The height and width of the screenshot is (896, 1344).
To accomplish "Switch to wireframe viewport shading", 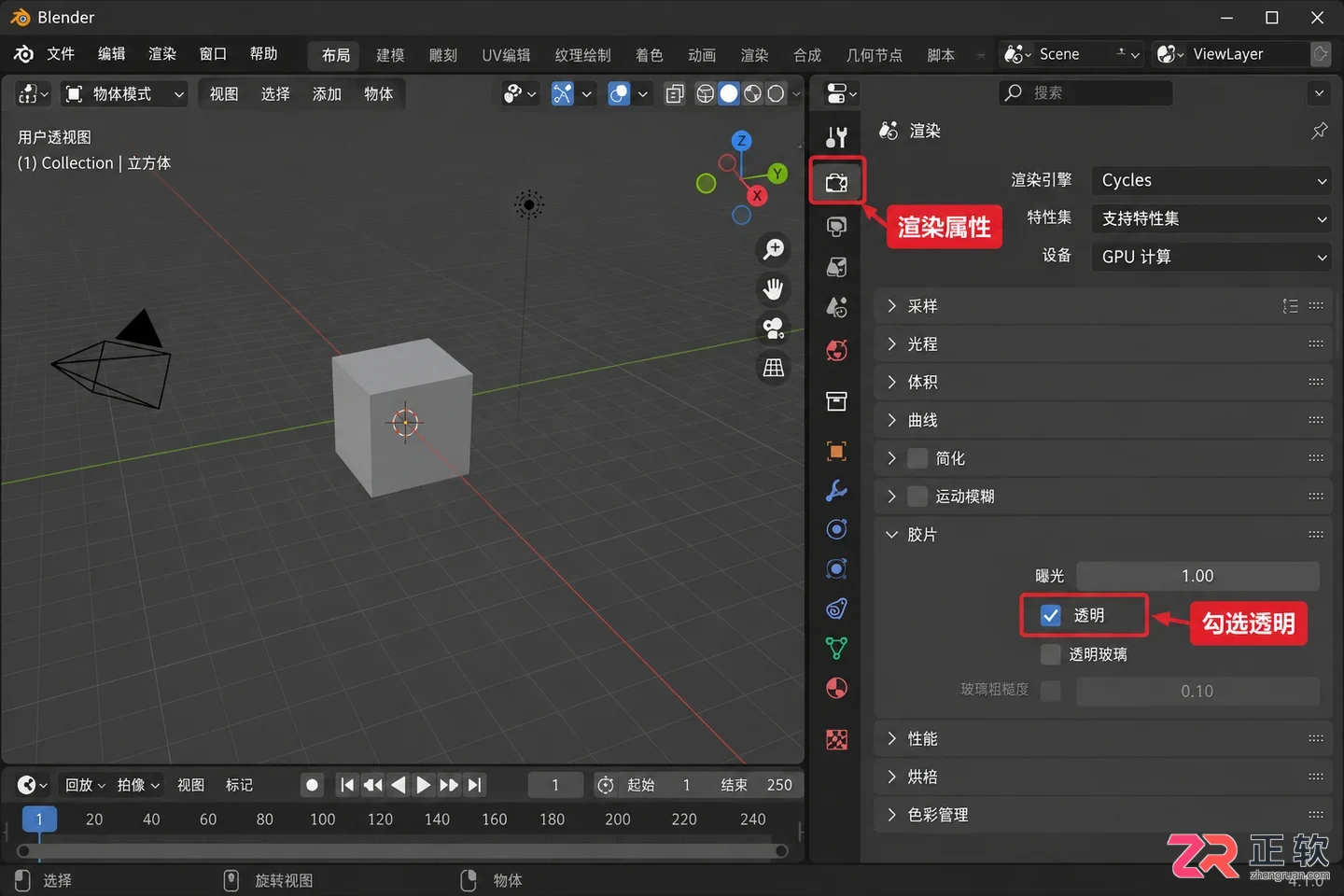I will (x=706, y=93).
